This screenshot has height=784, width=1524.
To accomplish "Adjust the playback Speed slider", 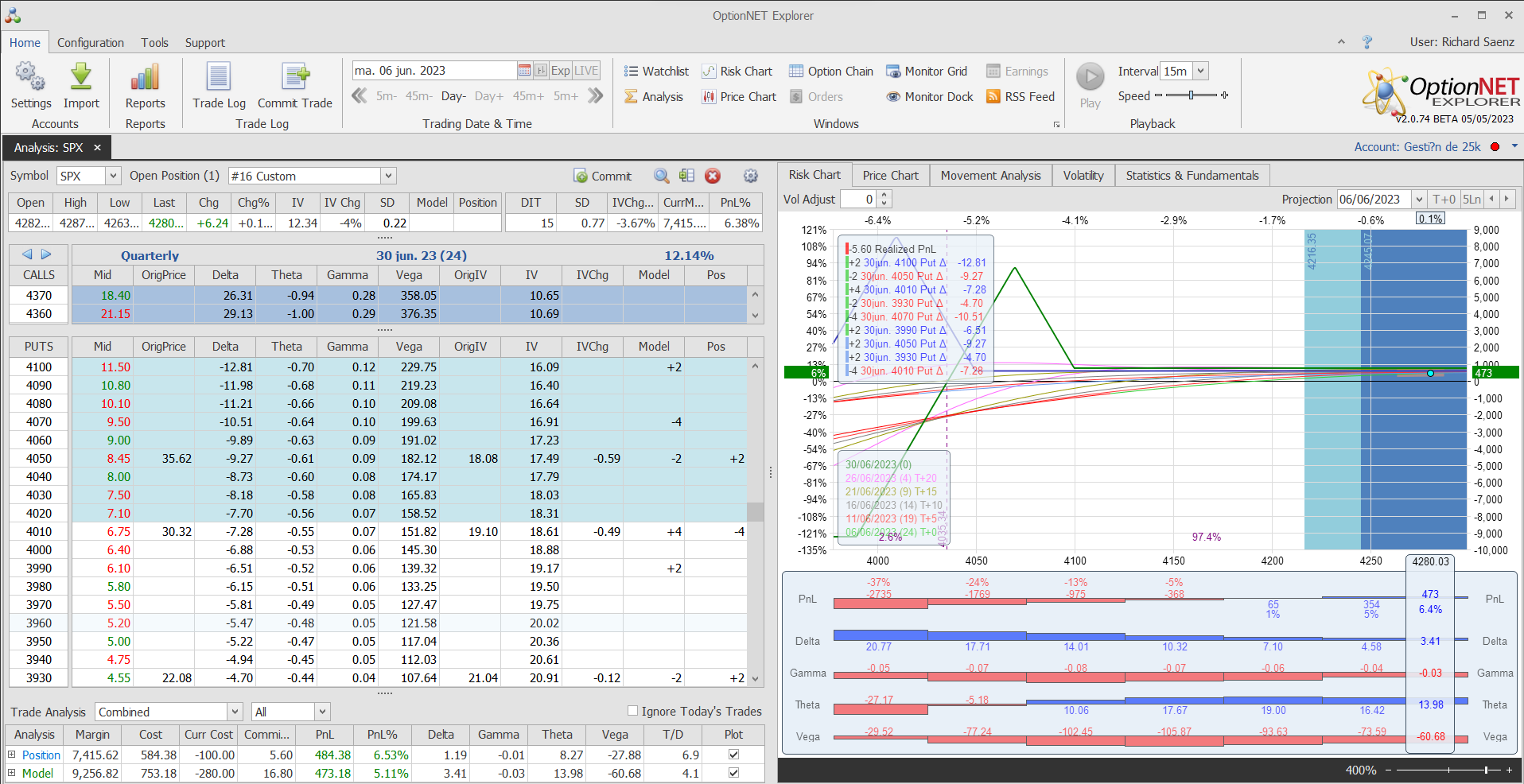I will [x=1191, y=95].
